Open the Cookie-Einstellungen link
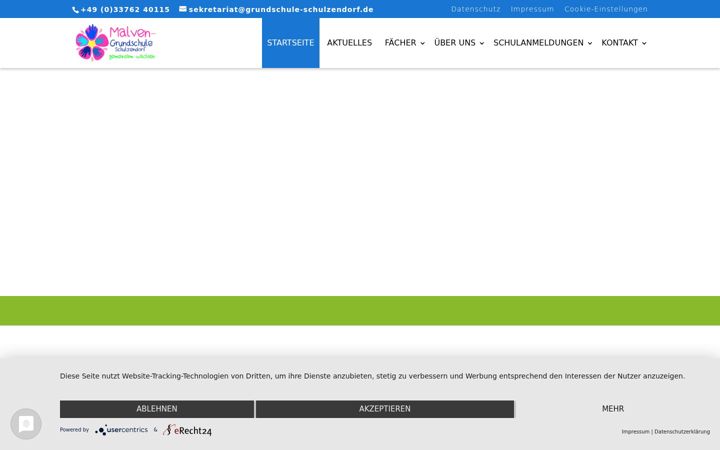Viewport: 720px width, 450px height. click(606, 9)
